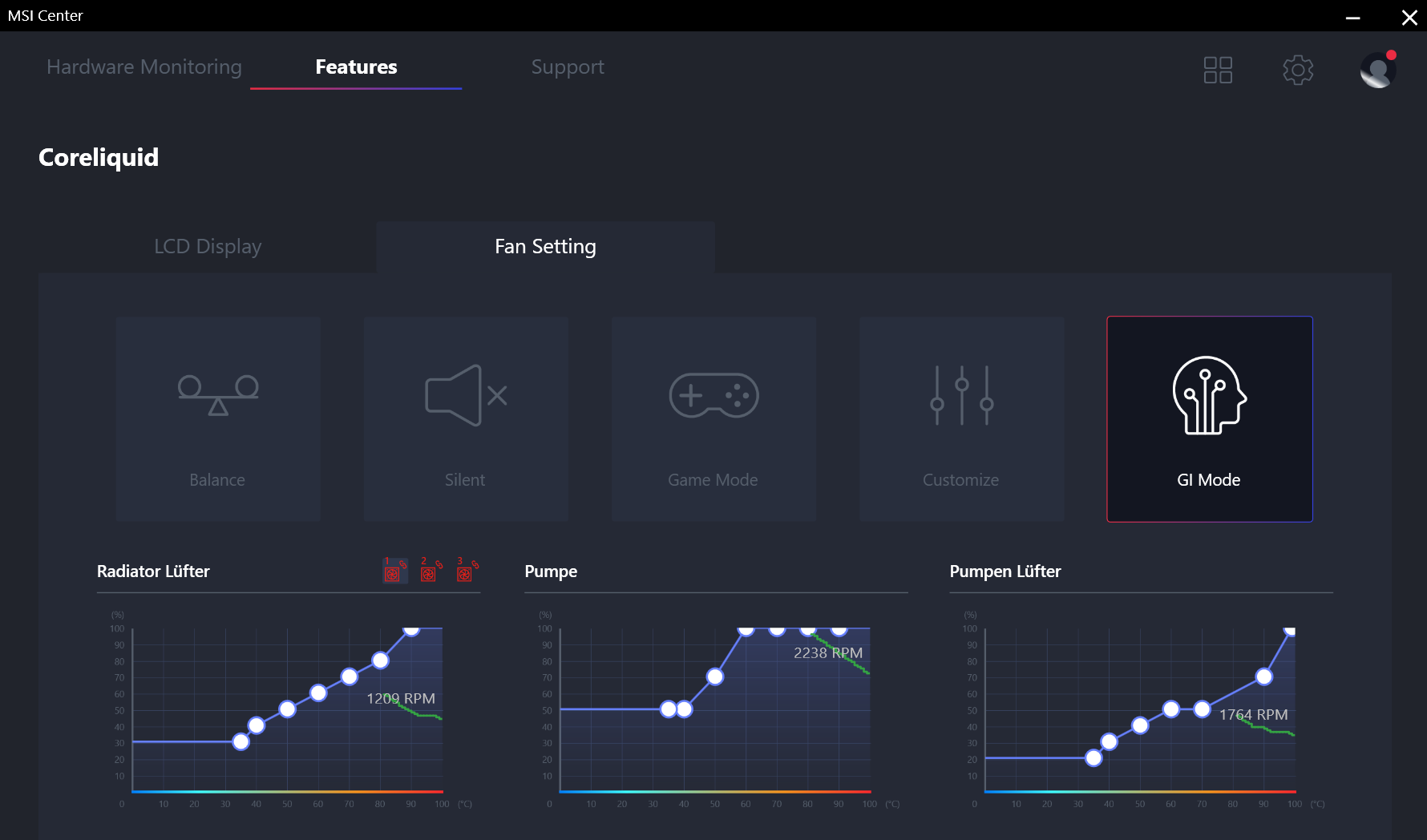1427x840 pixels.
Task: Open the user profile avatar
Action: [x=1378, y=70]
